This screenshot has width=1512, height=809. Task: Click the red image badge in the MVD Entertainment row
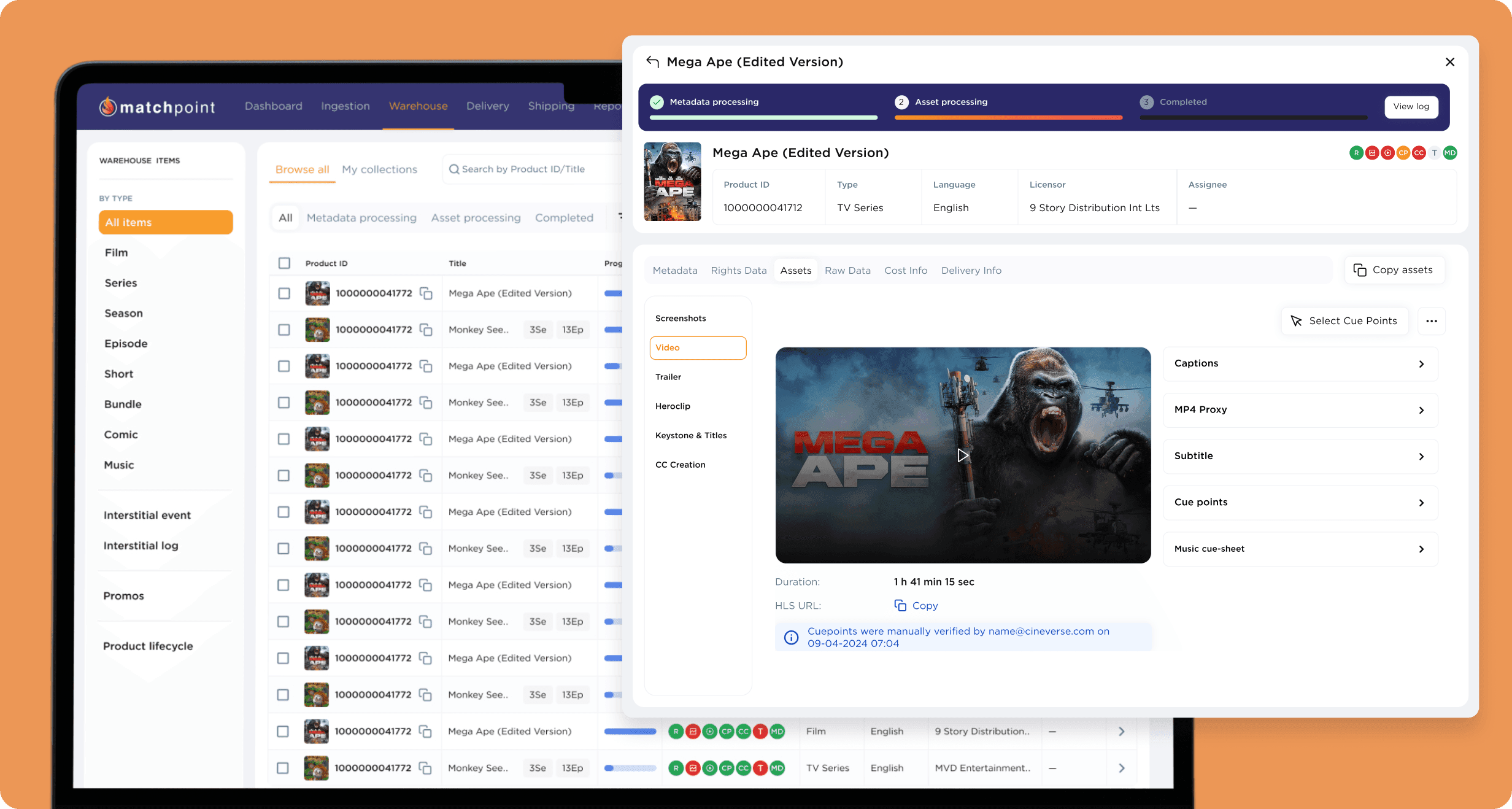693,768
